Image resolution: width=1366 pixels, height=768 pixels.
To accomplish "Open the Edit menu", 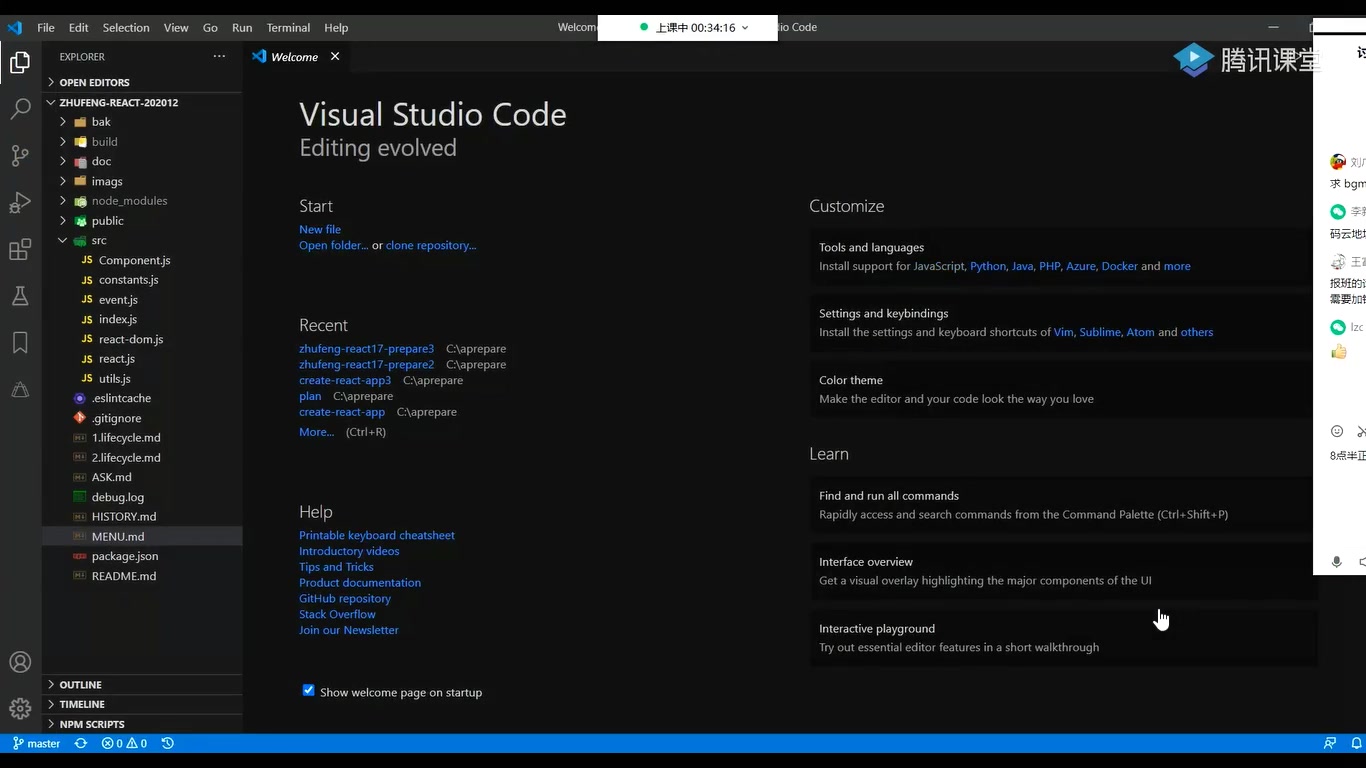I will coord(79,28).
